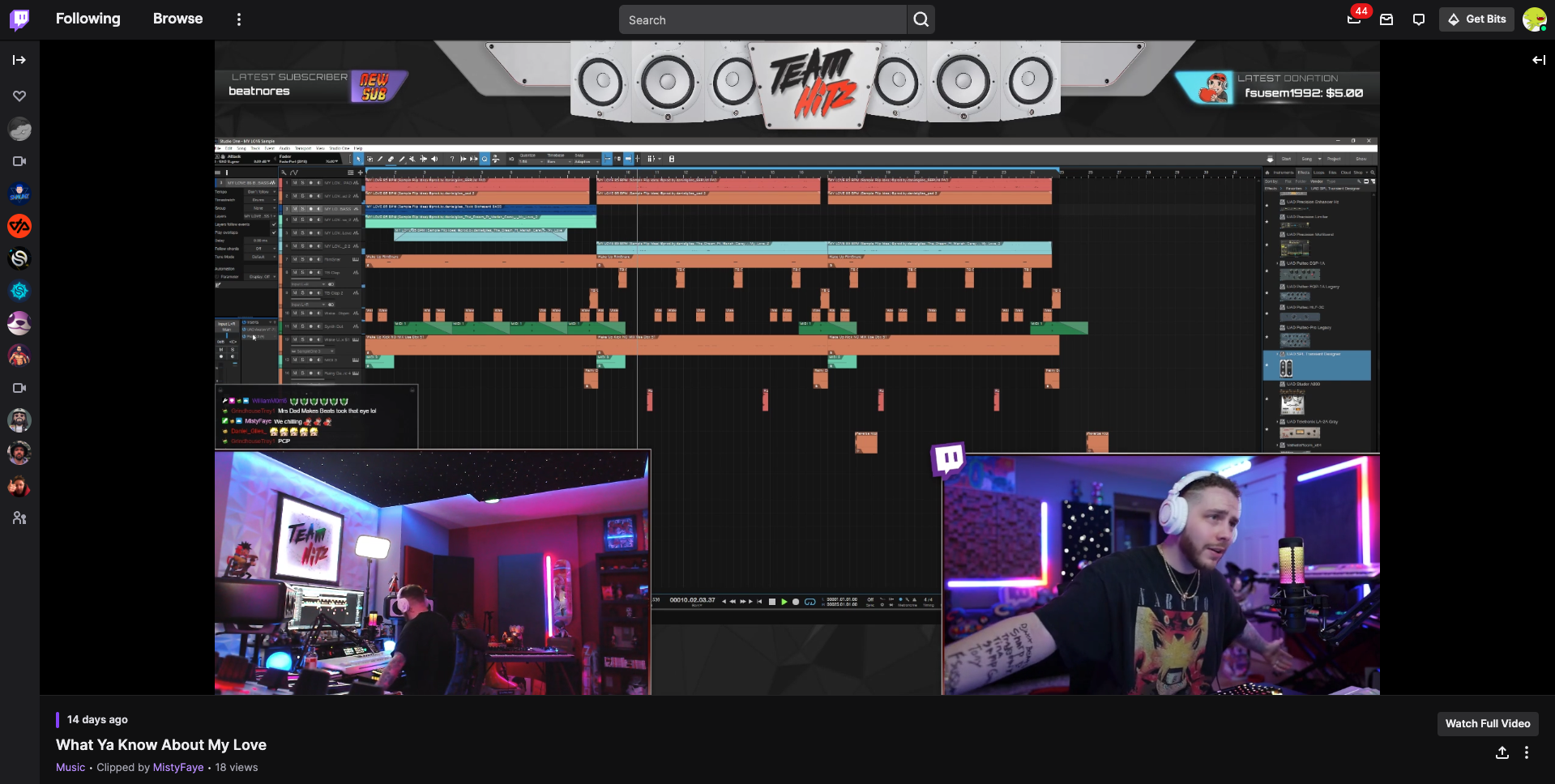Open the MistyFaye clipper link

(x=178, y=767)
